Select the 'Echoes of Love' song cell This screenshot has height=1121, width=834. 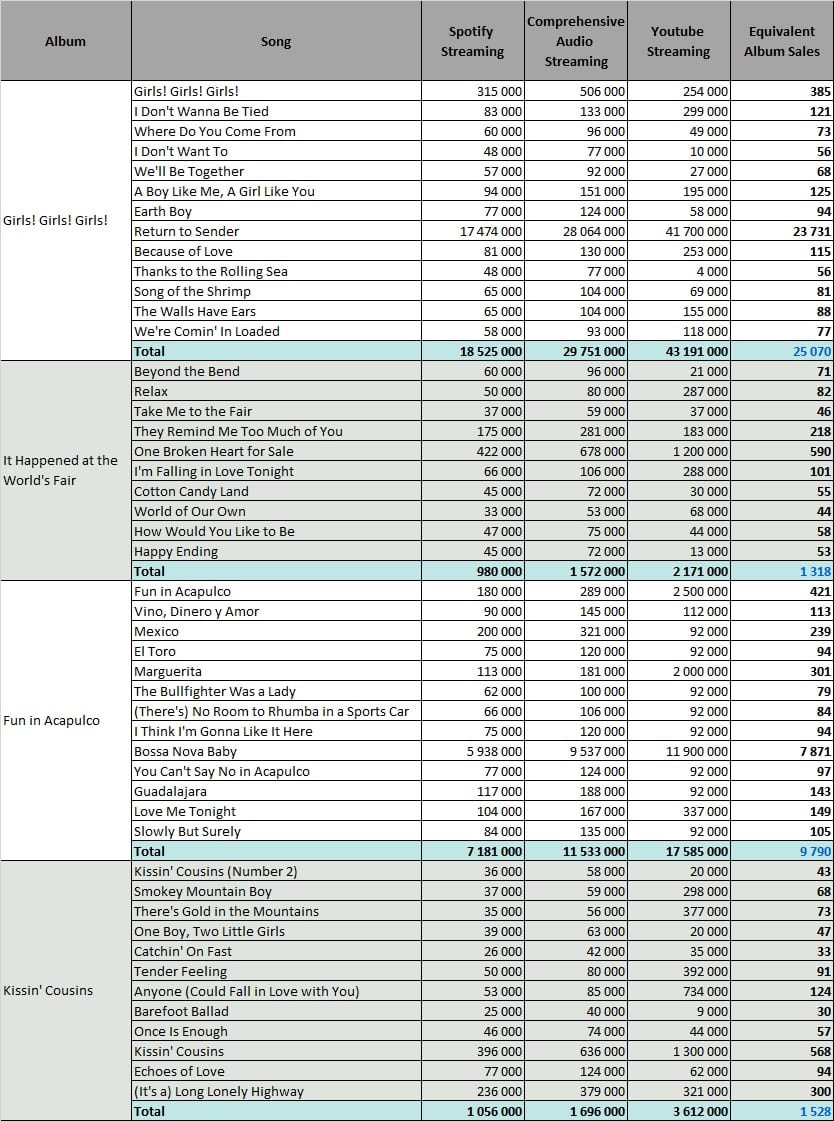click(x=276, y=1072)
